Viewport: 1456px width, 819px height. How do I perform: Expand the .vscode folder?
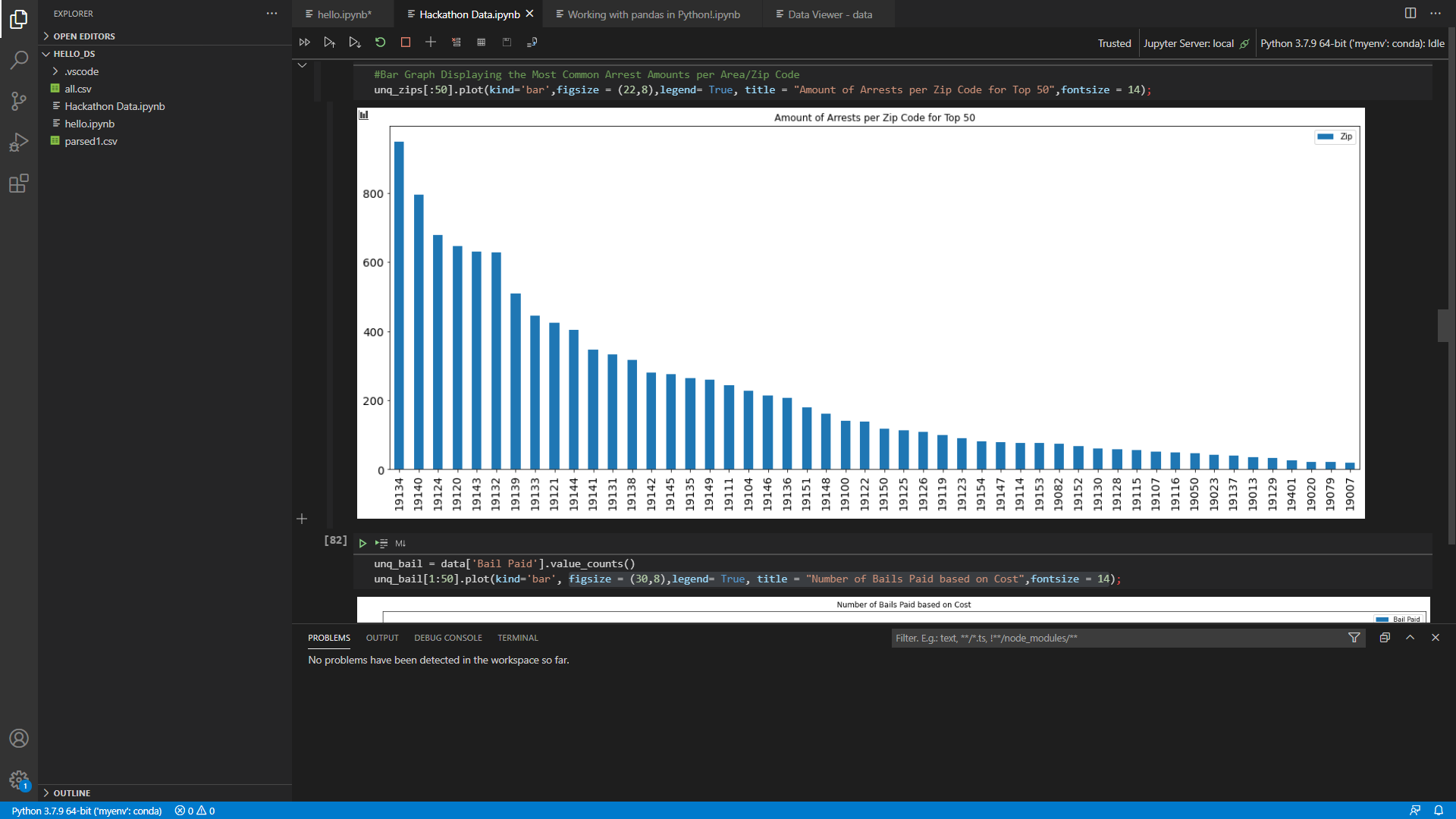(81, 71)
